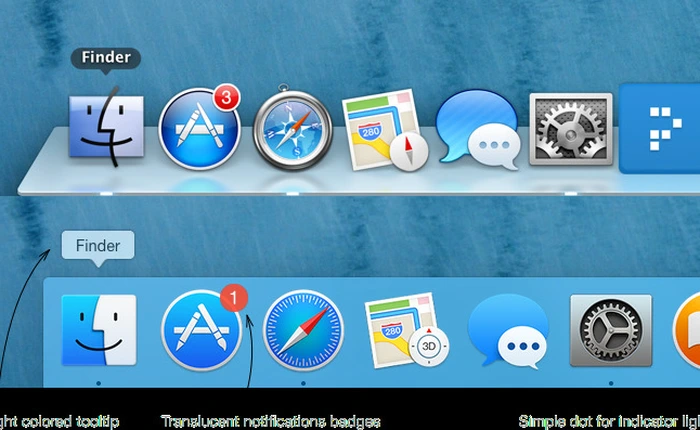The image size is (700, 430).
Task: Open Messages in the upper glossy dock
Action: point(478,129)
